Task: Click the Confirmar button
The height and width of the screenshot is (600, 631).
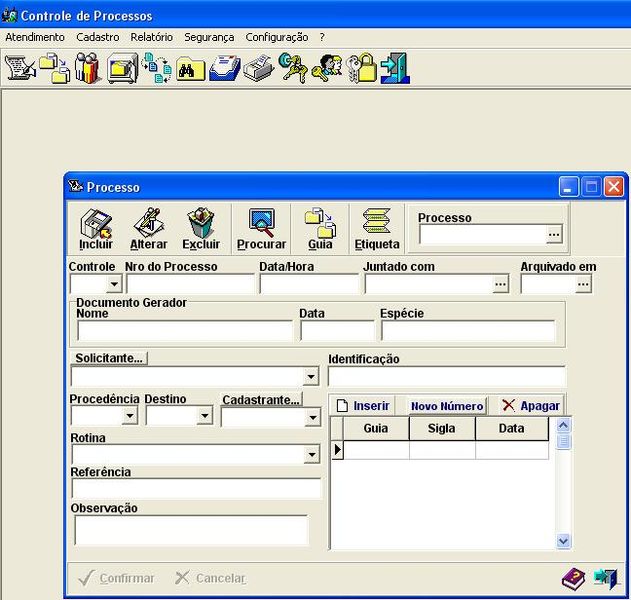Action: tap(116, 578)
